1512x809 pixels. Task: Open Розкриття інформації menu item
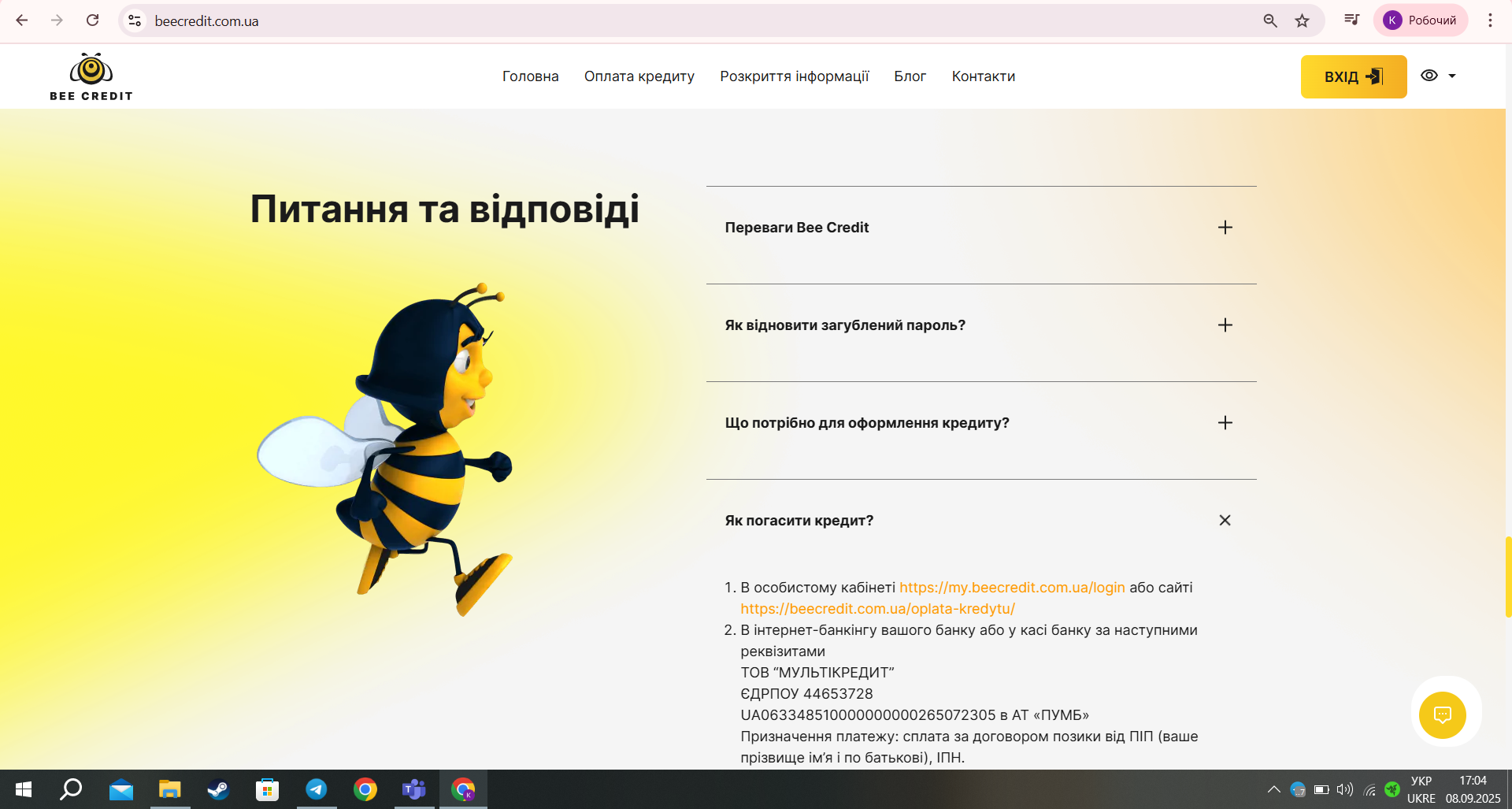coord(794,76)
